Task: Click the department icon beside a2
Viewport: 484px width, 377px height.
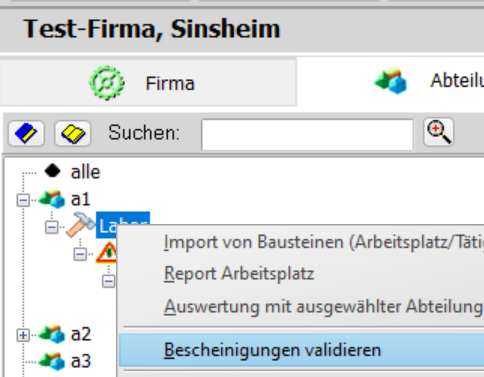Action: [x=52, y=334]
